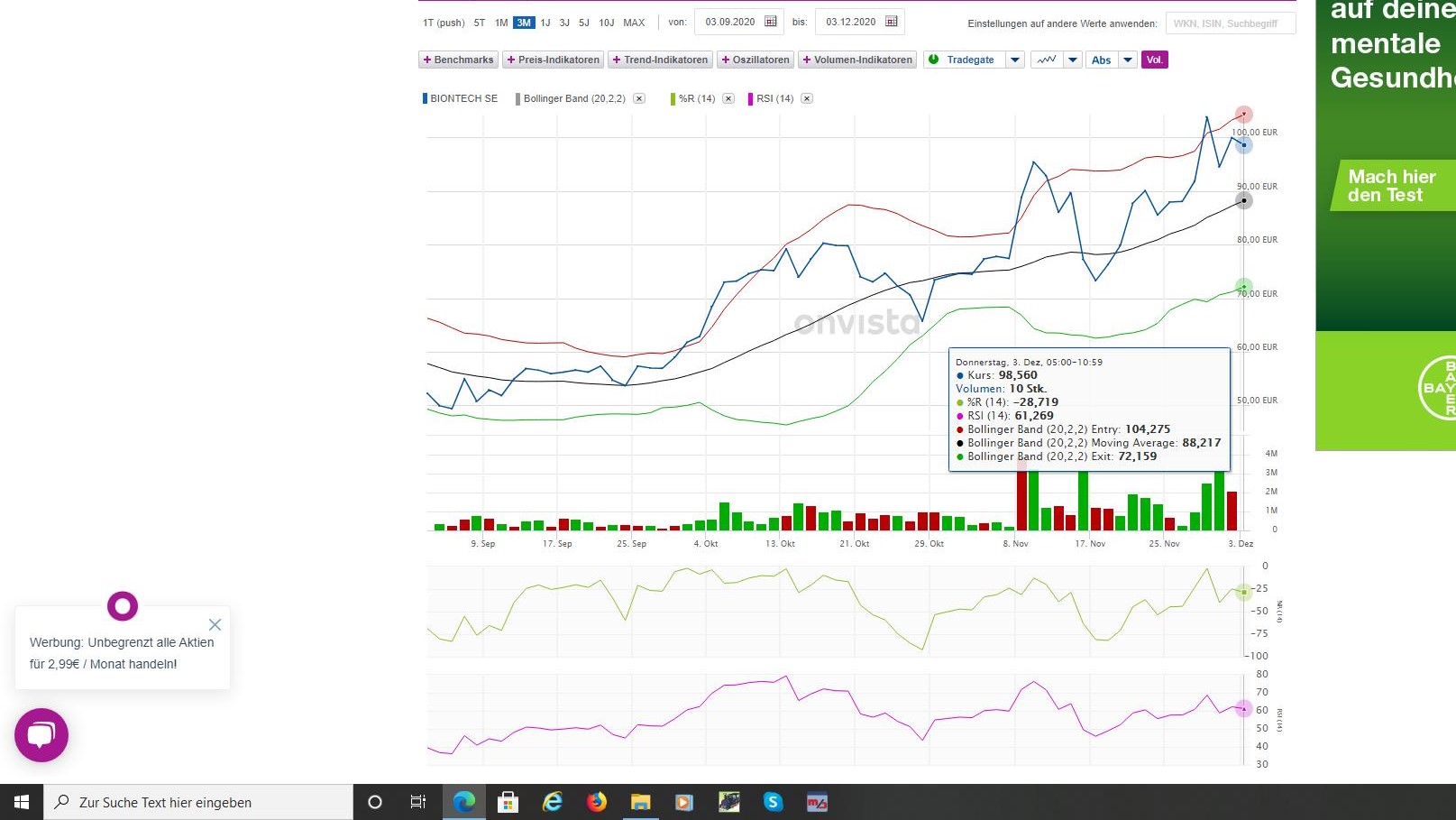Select the 3J time range

click(564, 23)
